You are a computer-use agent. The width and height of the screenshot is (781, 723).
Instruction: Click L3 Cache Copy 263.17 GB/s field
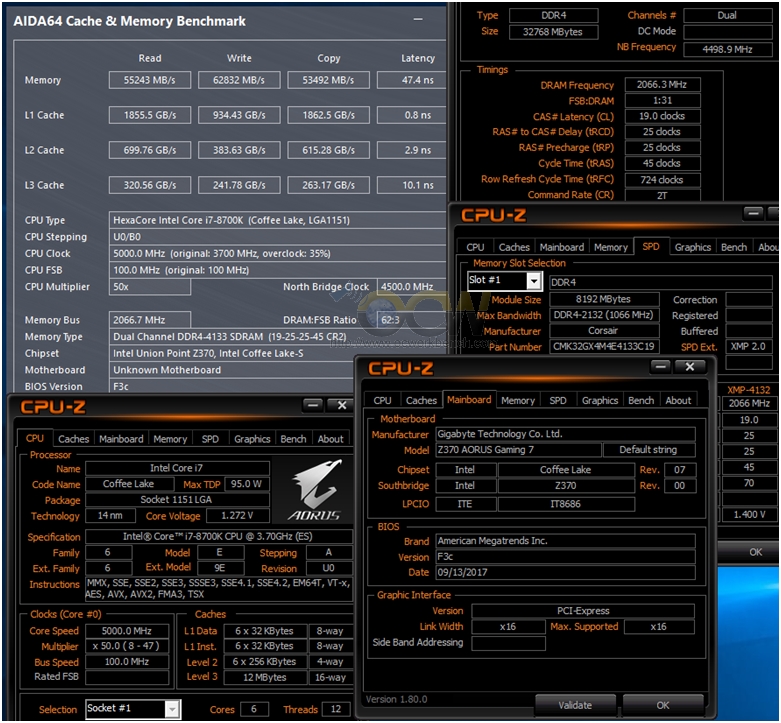(328, 185)
